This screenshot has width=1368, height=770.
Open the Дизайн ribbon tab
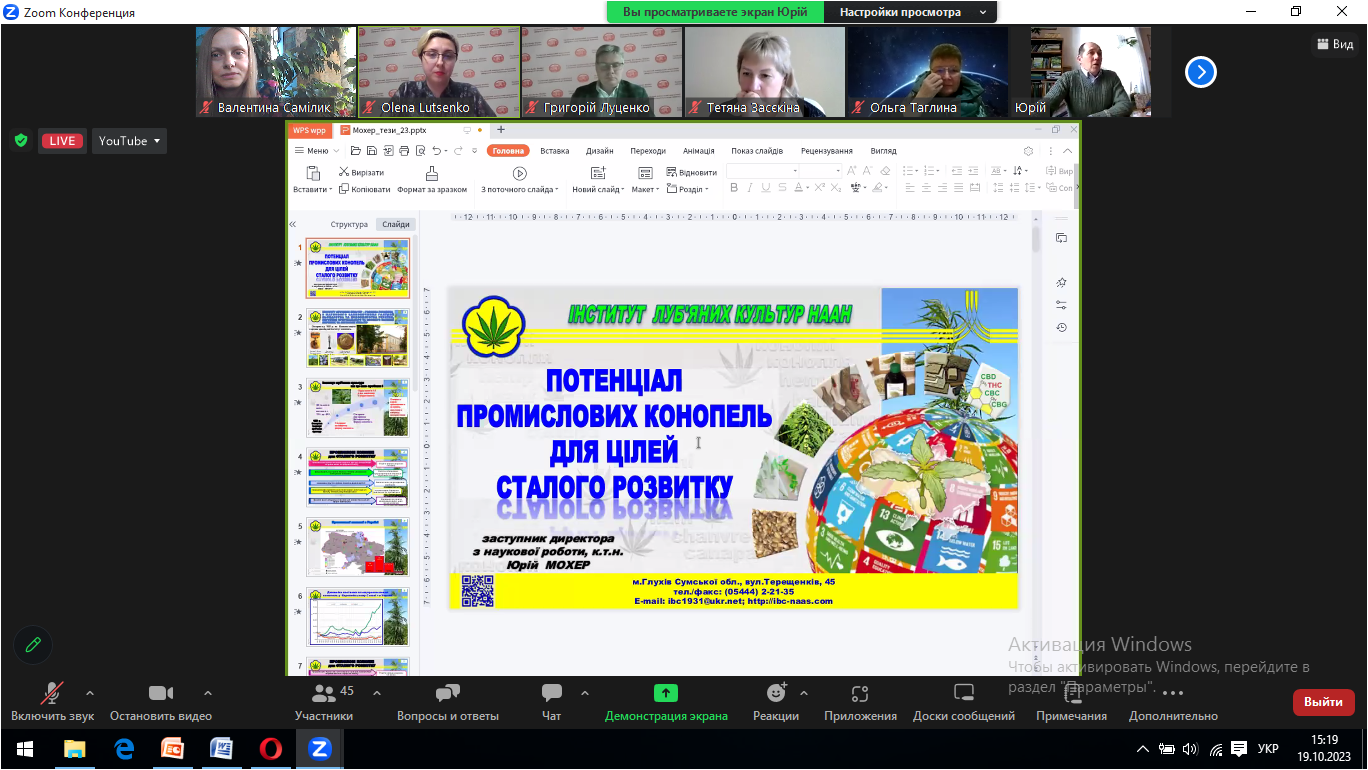pyautogui.click(x=600, y=151)
